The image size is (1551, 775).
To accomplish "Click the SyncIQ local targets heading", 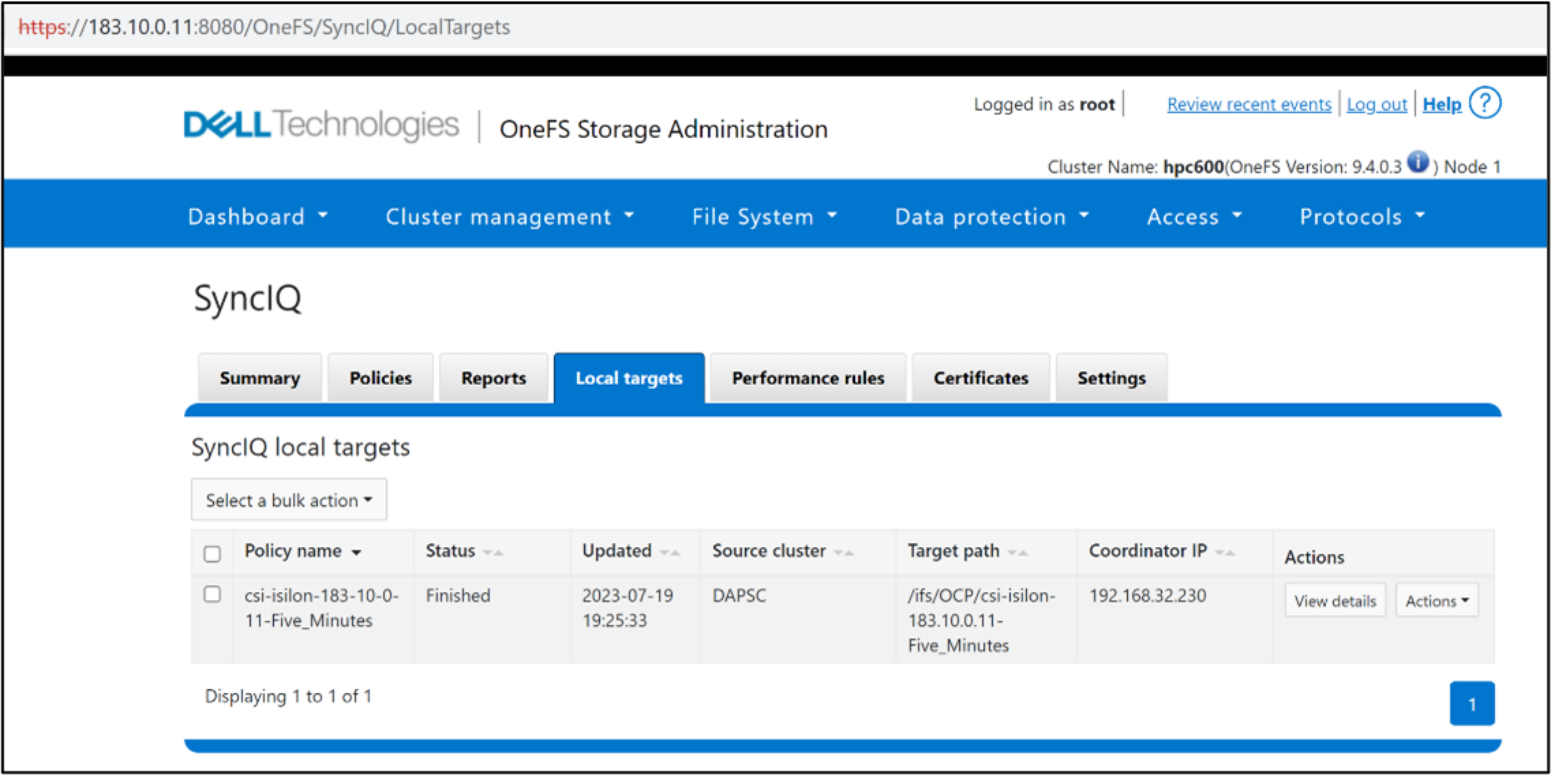I will 301,447.
